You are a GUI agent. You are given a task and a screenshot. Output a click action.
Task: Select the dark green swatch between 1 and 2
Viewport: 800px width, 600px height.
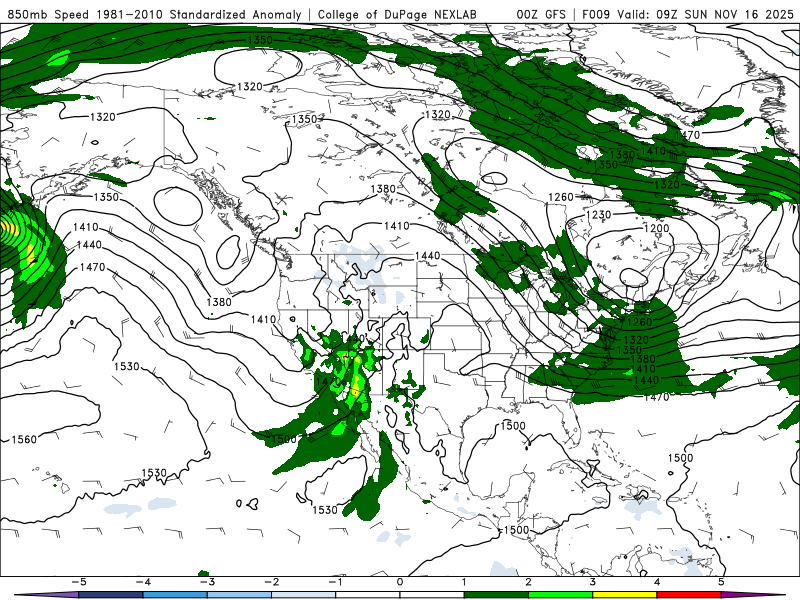[496, 595]
